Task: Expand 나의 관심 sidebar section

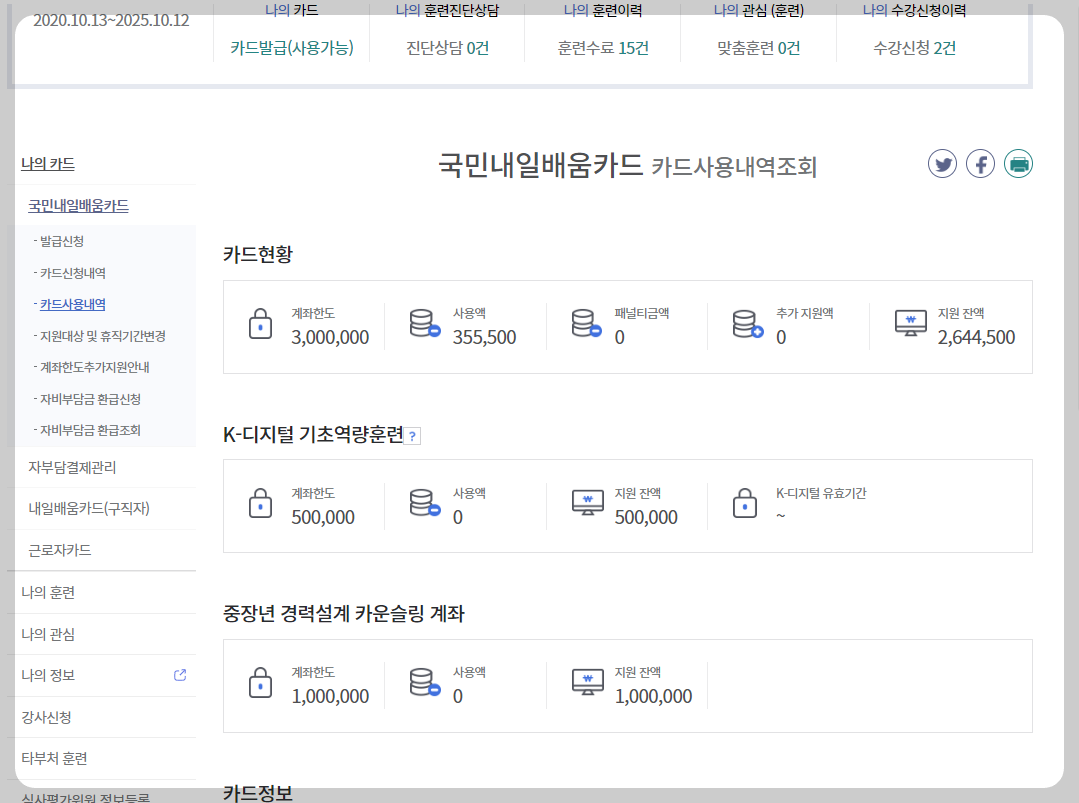Action: (48, 634)
